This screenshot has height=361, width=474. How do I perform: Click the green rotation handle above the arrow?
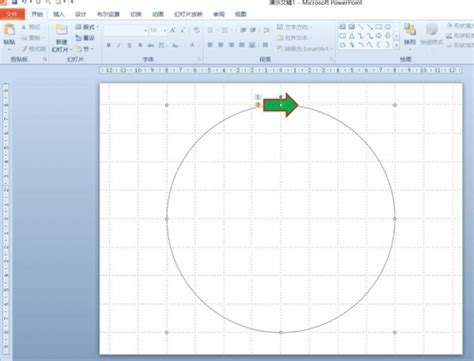(281, 97)
